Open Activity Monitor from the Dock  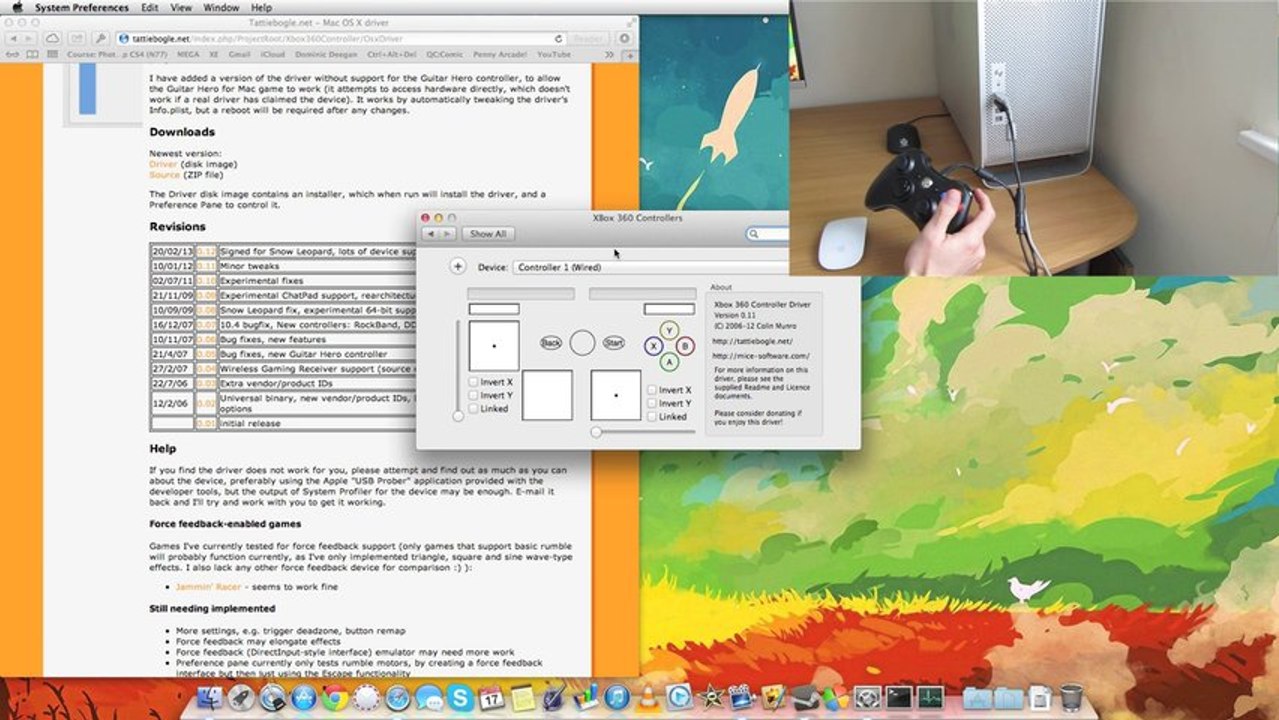coord(930,697)
